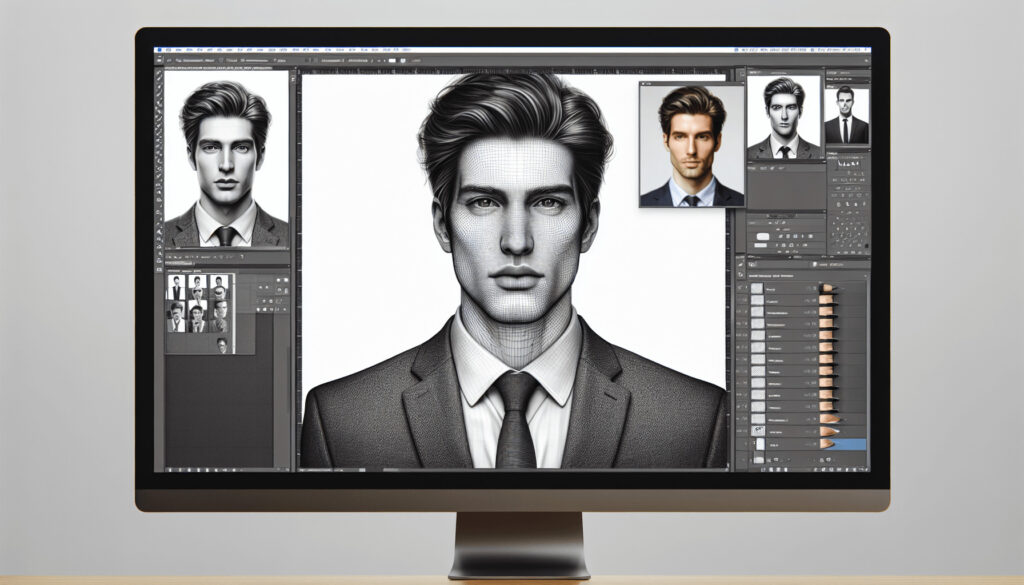Open the second-row middle photo in the thumbnail grid
This screenshot has height=585, width=1024.
tap(198, 316)
